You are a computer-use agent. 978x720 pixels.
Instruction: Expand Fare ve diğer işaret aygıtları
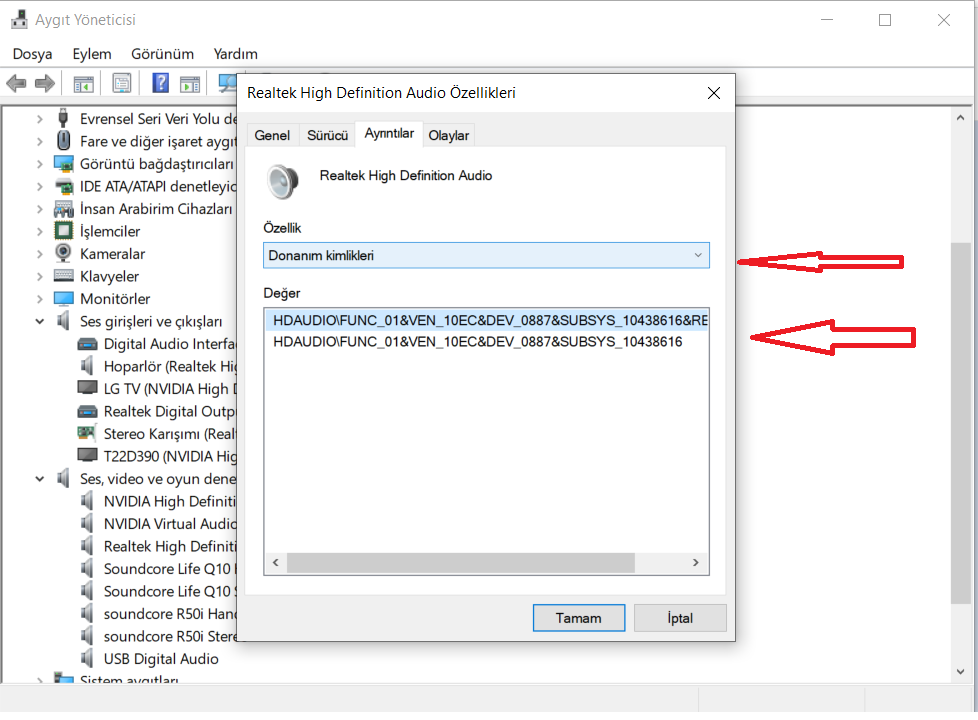(39, 141)
